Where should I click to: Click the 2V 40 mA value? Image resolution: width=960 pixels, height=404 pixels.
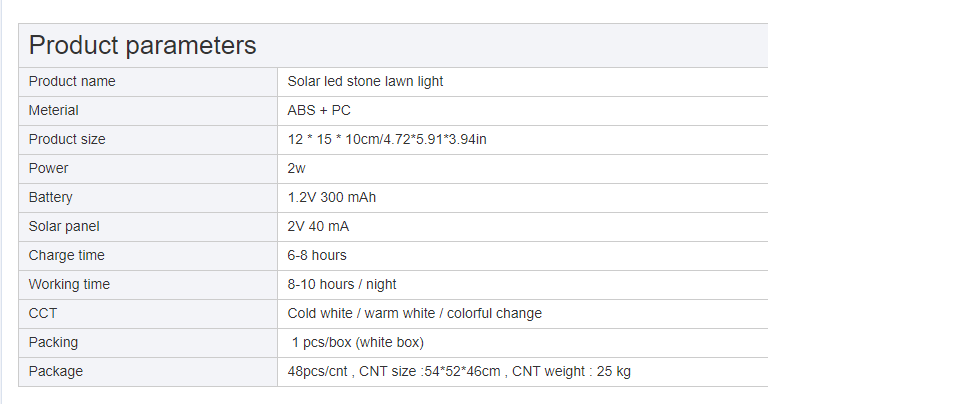318,226
